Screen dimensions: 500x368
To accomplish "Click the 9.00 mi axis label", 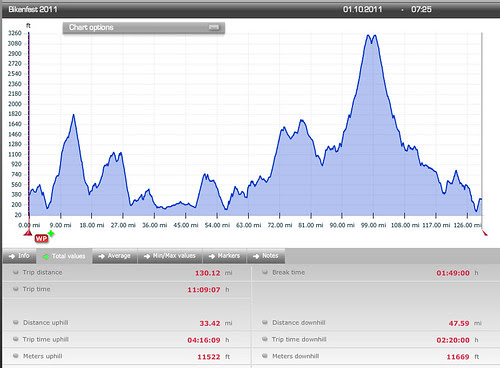I will [x=60, y=225].
